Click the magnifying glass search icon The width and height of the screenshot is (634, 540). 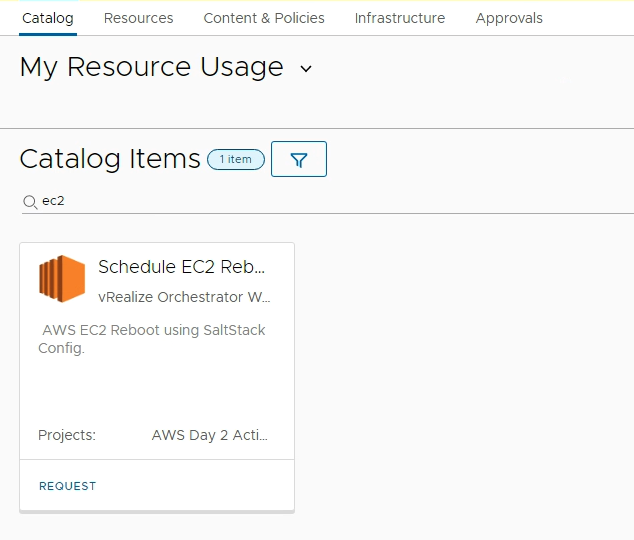click(29, 202)
